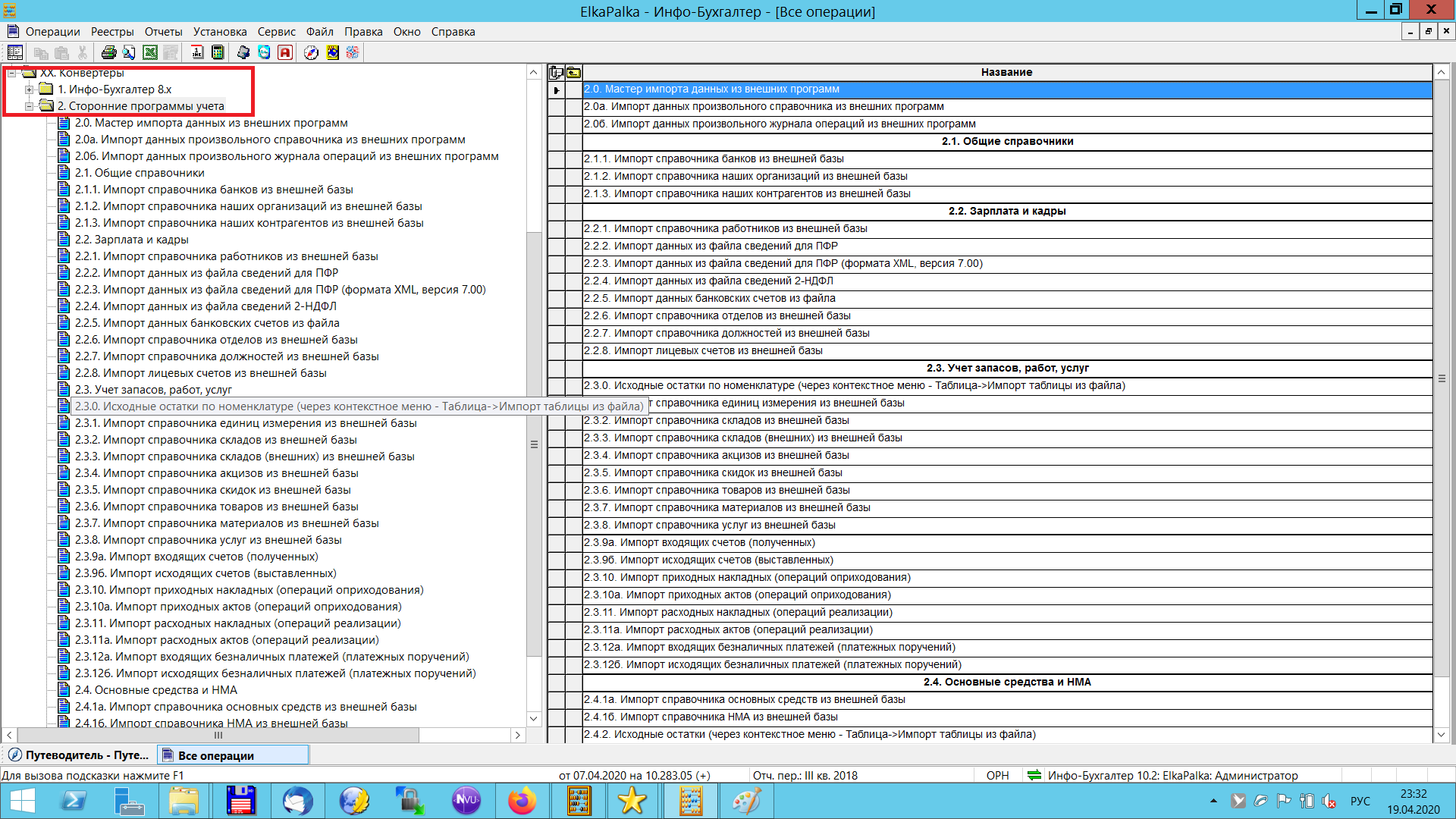Image resolution: width=1456 pixels, height=819 pixels.
Task: Open Firefox from the taskbar
Action: point(522,801)
